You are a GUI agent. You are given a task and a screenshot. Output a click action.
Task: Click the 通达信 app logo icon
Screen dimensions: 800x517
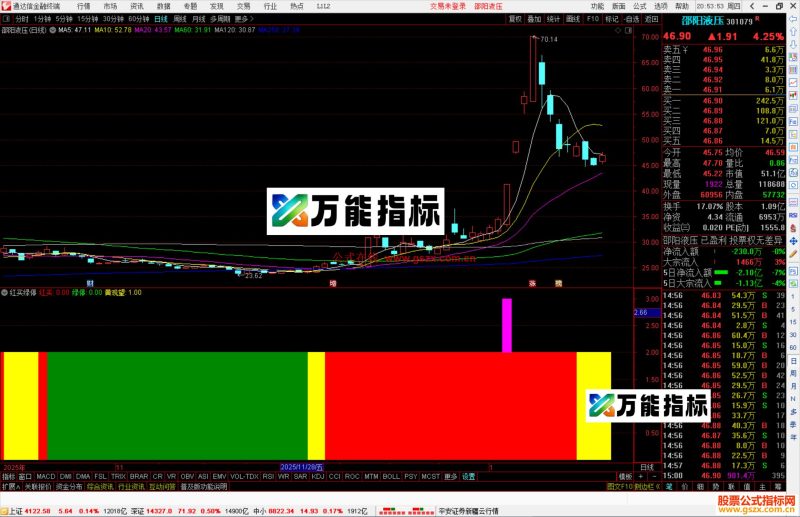click(6, 6)
